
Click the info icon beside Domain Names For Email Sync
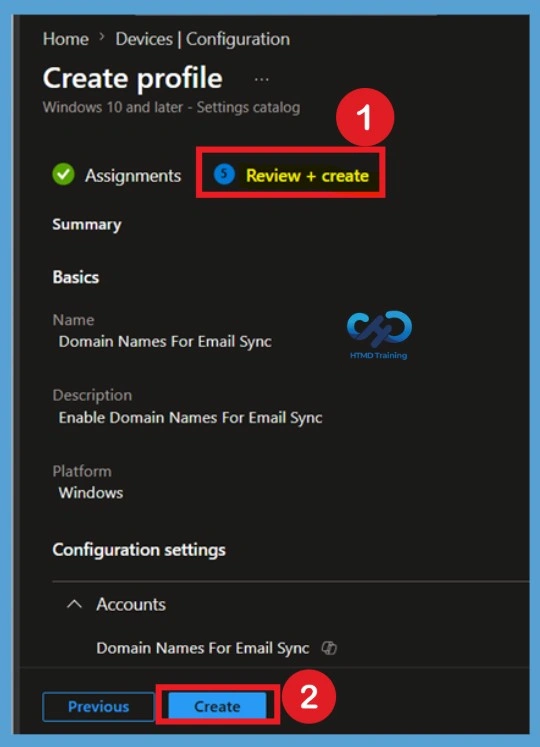(x=329, y=648)
